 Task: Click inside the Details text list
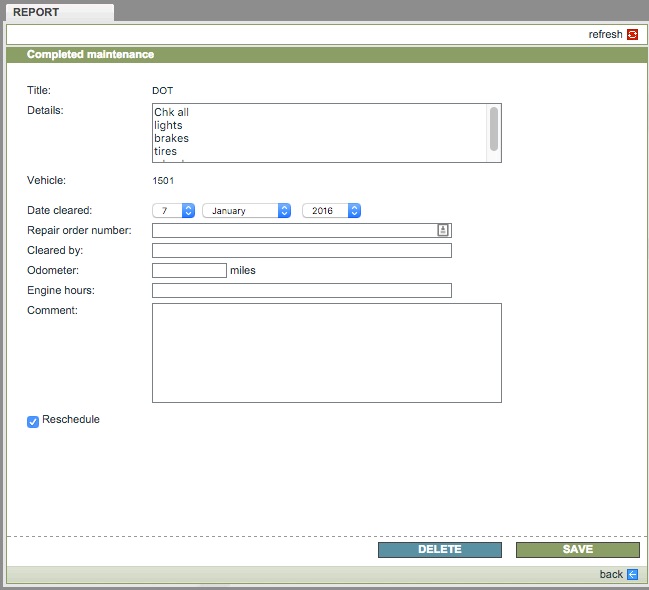(x=318, y=133)
